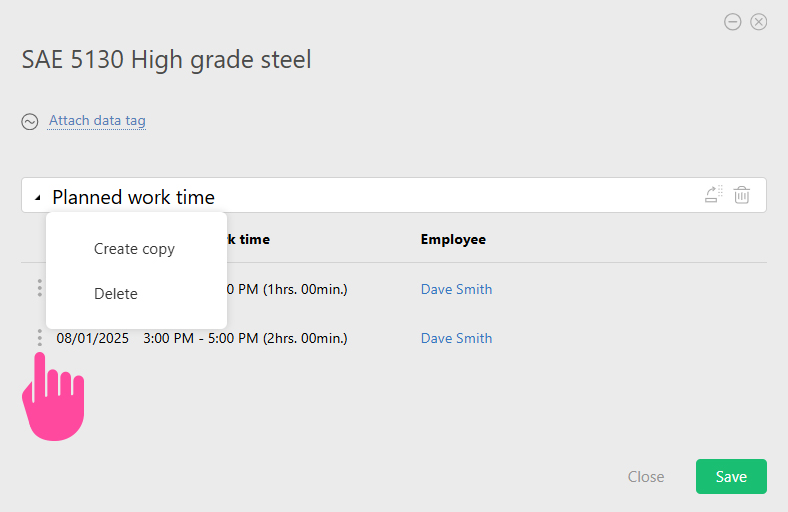Image resolution: width=788 pixels, height=512 pixels.
Task: Click the 3:00 PM - 5:00 PM time range
Action: (x=201, y=338)
